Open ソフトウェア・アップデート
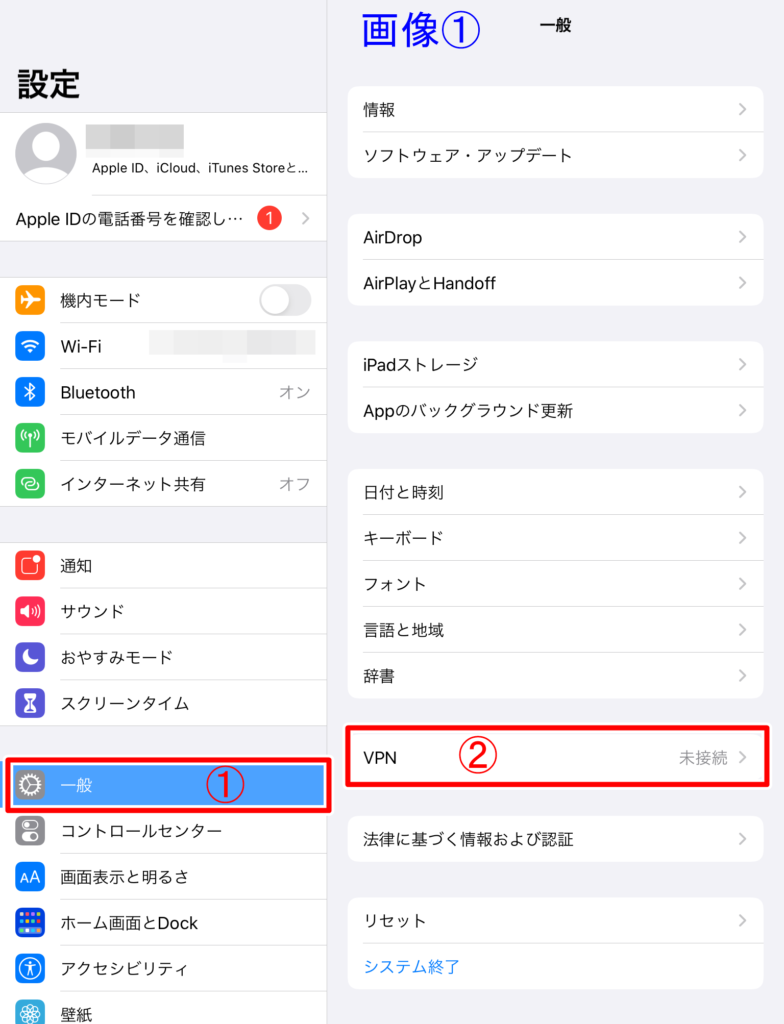Screen dimensions: 784x1024 [x=555, y=155]
